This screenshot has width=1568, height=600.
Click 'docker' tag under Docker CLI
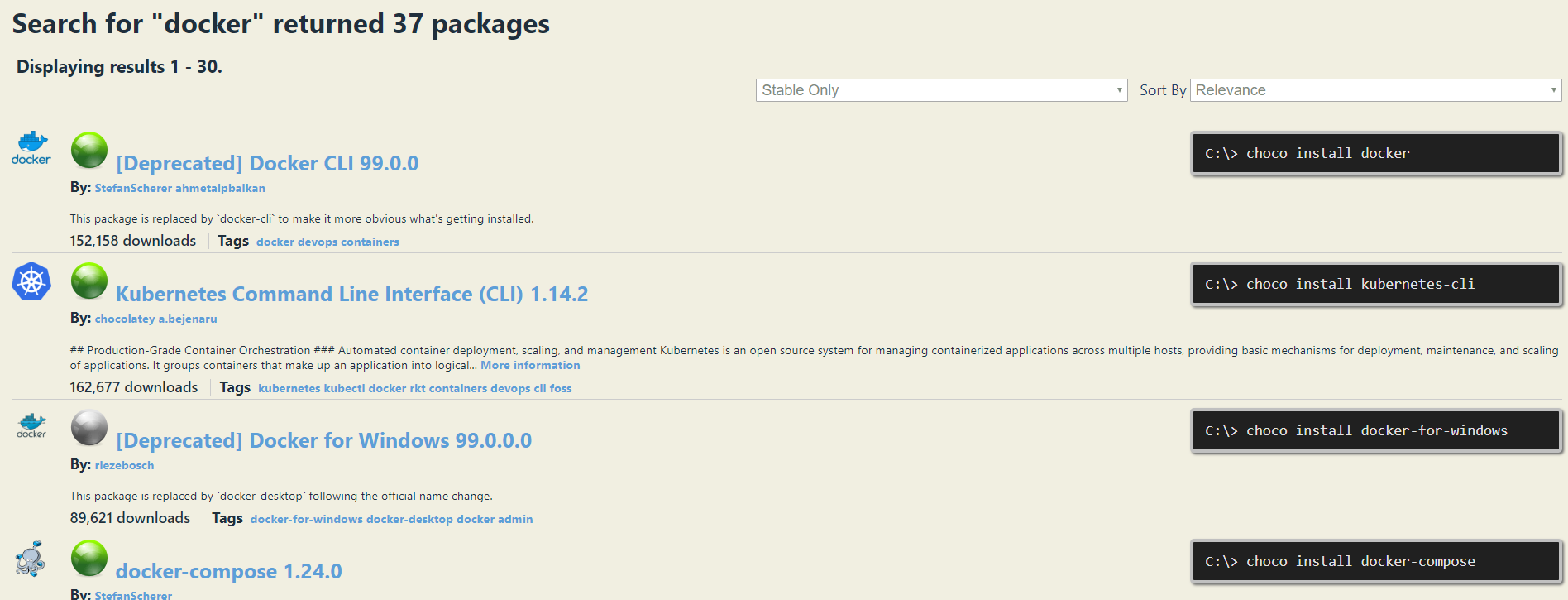(275, 242)
